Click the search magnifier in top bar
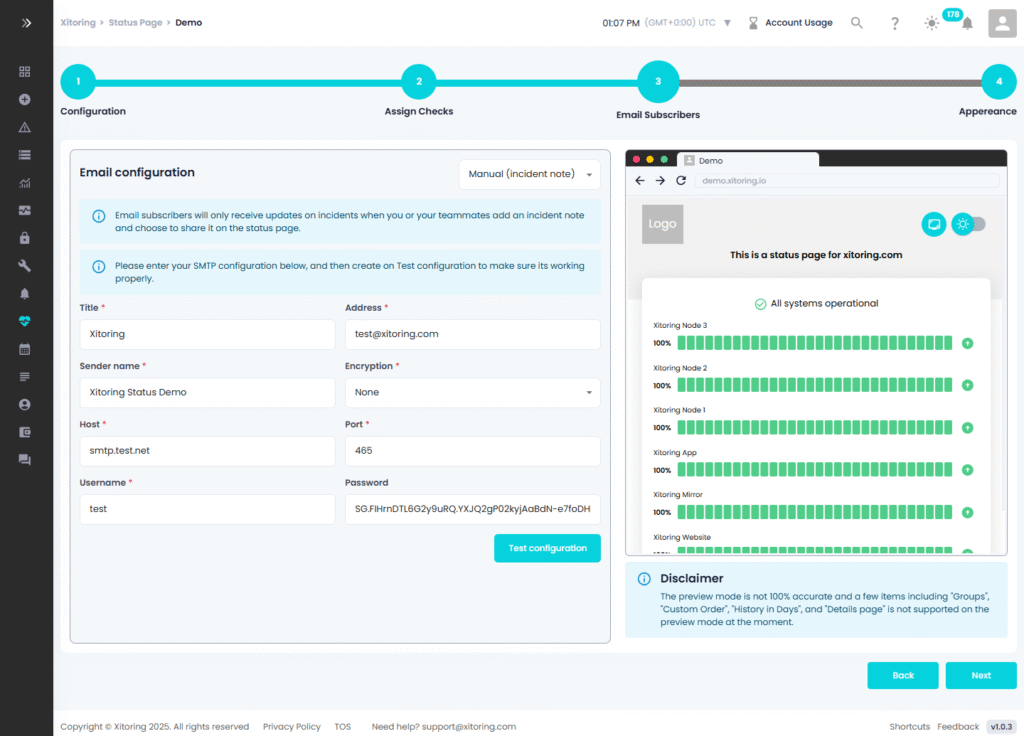The image size is (1024, 736). coord(857,23)
